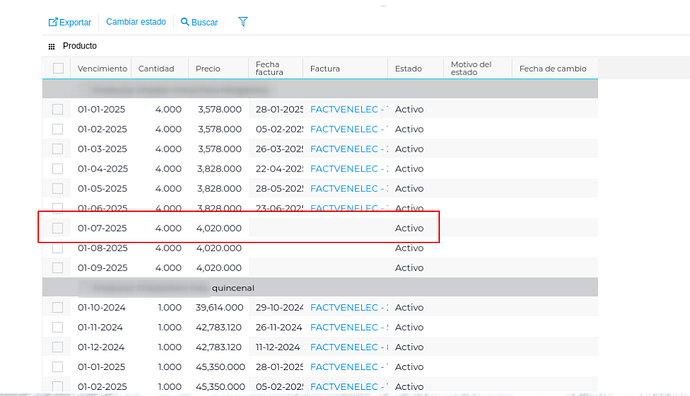Check the row with vencimiento 01-01-2025 priced 3,578.000

[x=58, y=109]
